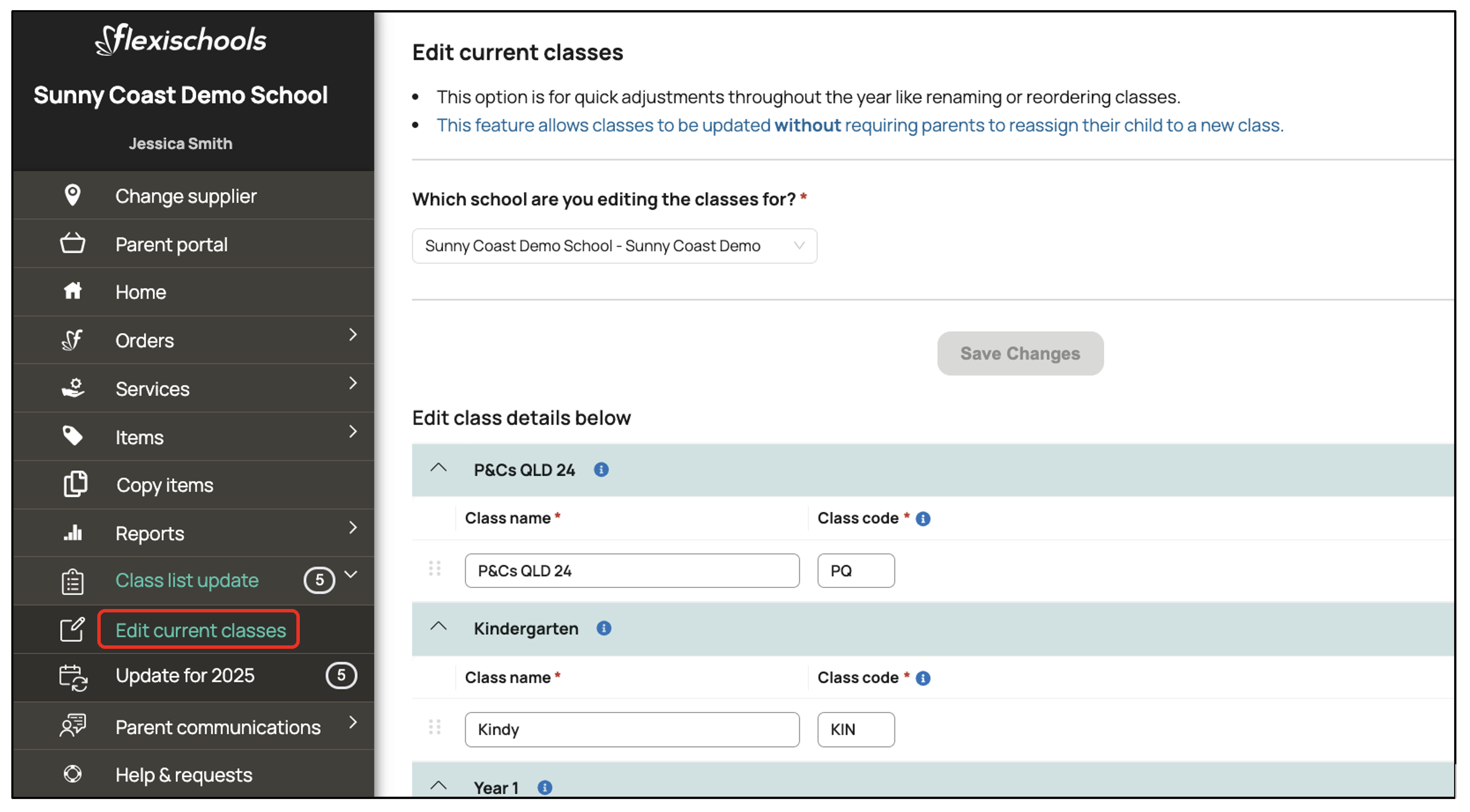Collapse the P&Cs QLD 24 section
This screenshot has width=1470, height=812.
click(438, 469)
